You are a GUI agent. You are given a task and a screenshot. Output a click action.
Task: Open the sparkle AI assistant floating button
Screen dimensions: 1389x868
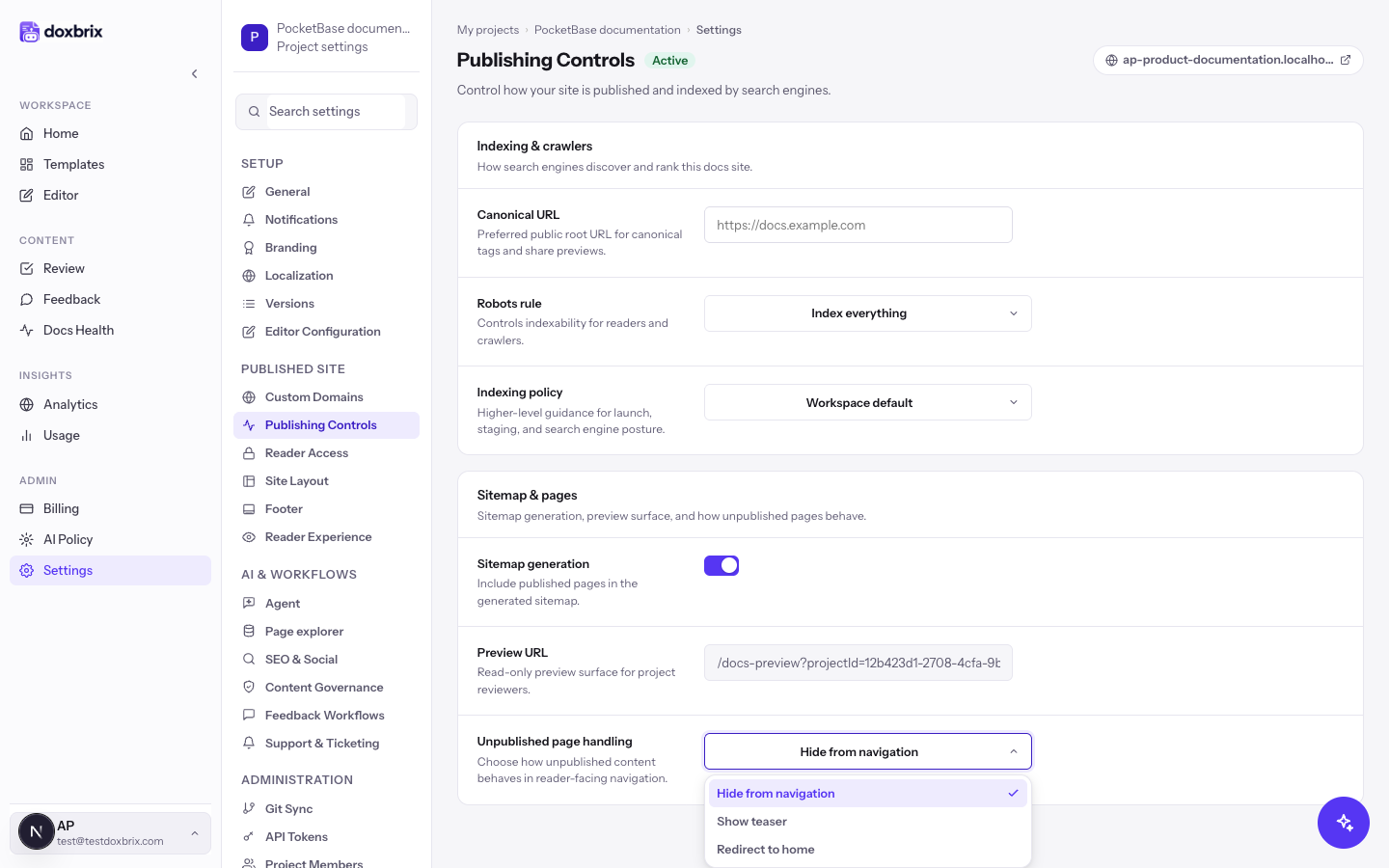[1344, 823]
